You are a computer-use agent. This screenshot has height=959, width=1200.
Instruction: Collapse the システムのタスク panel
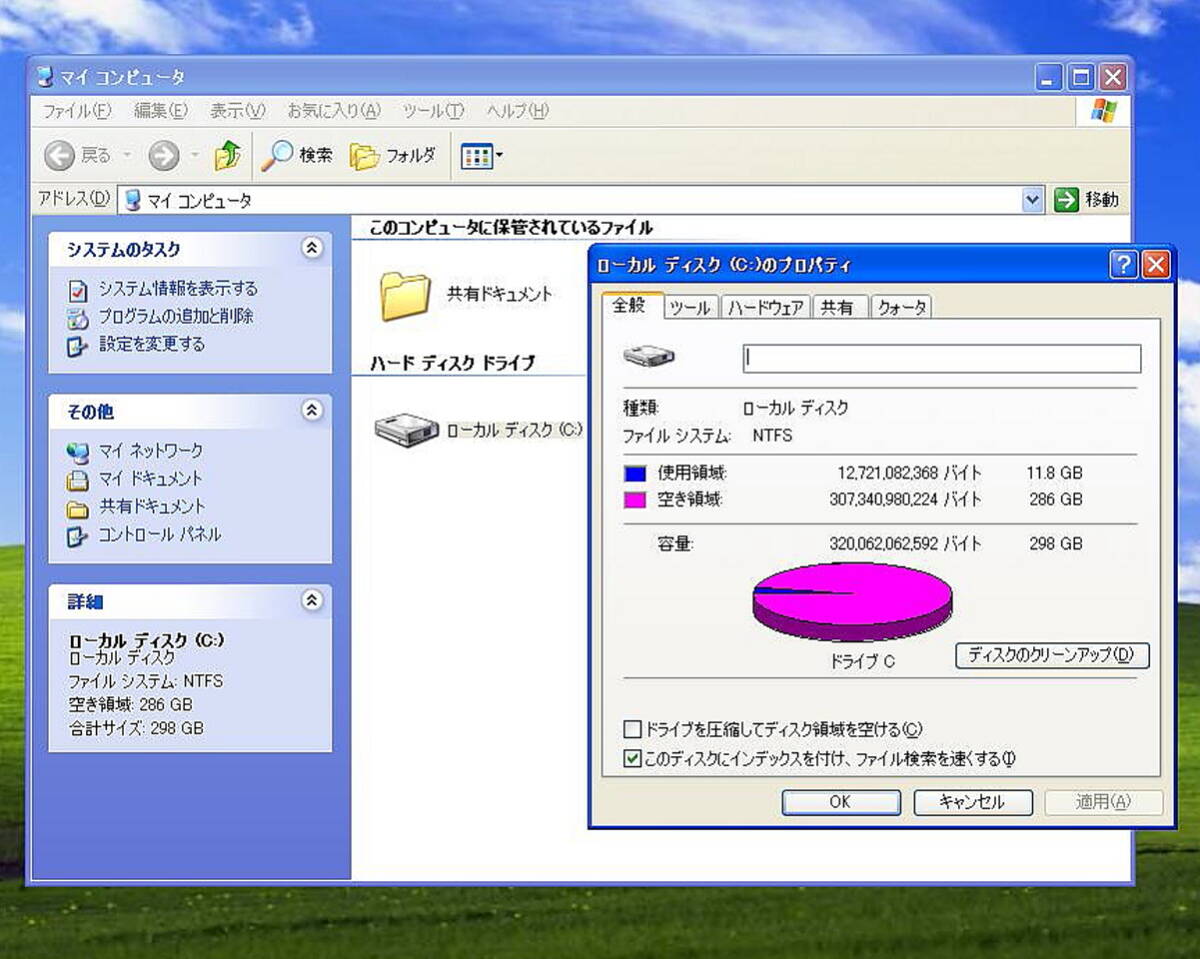[x=312, y=248]
